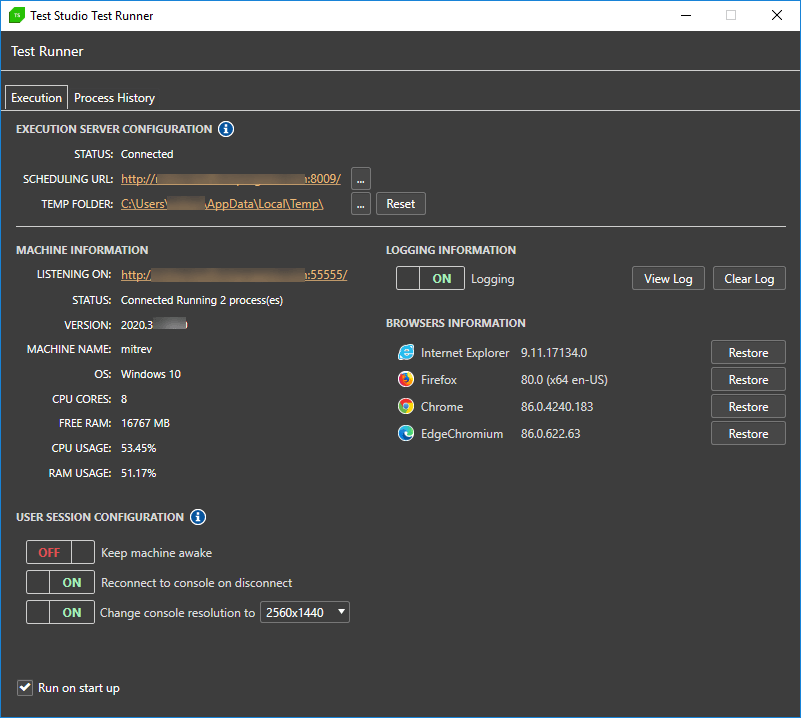Click the Internet Explorer browser icon

(406, 352)
